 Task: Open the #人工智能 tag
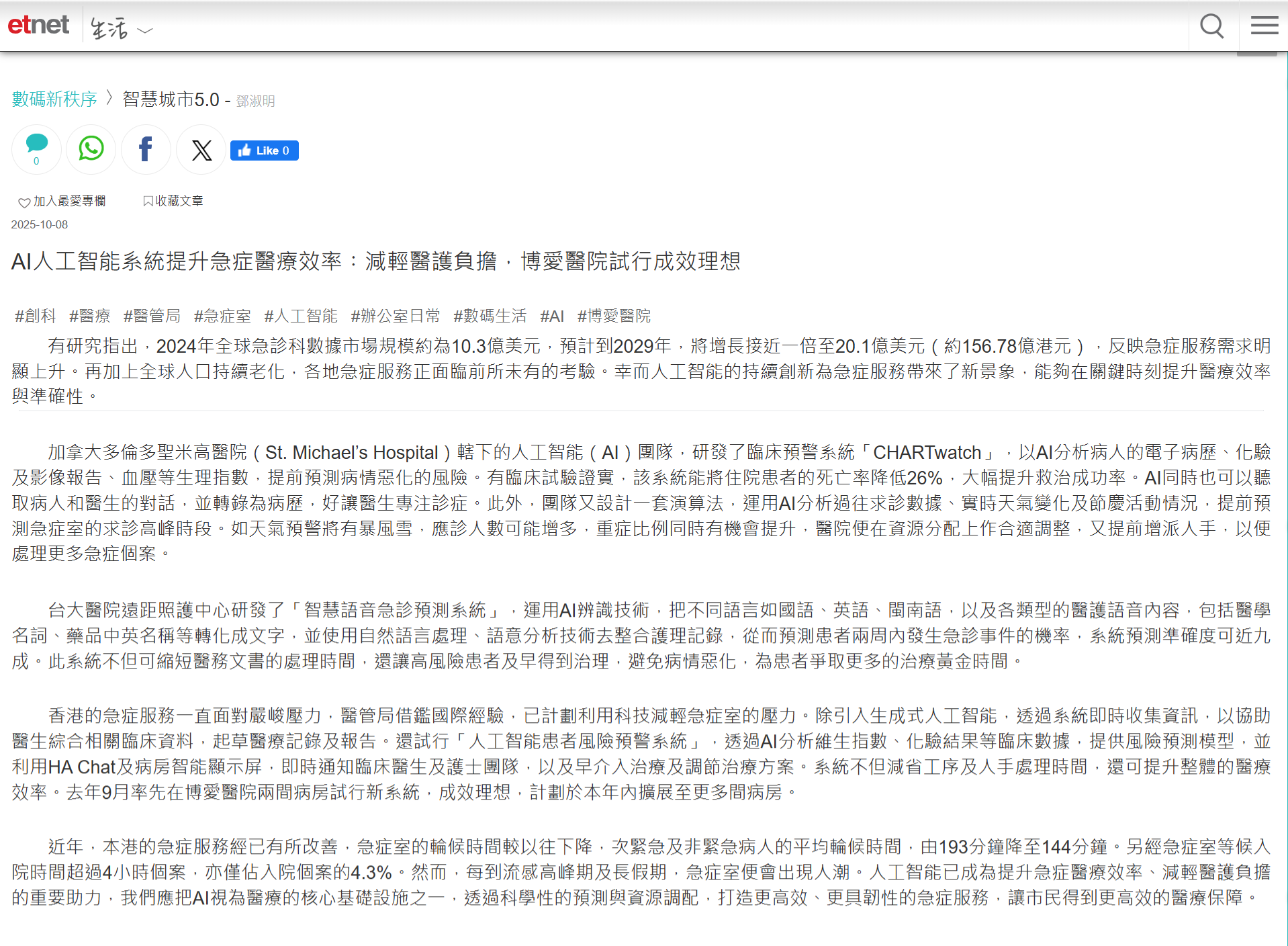point(301,316)
